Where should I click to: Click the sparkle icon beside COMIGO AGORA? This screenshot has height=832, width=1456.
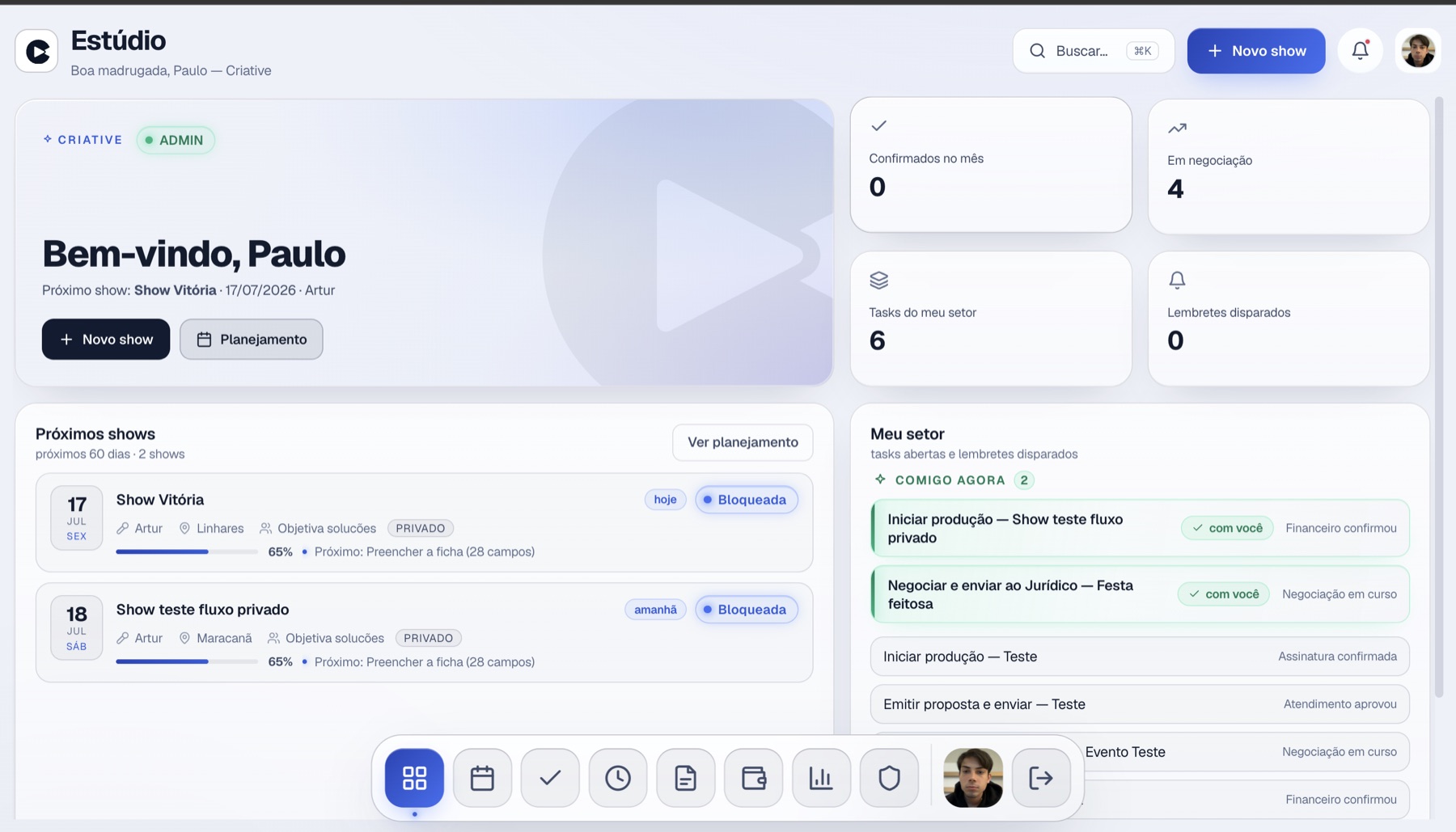(x=880, y=479)
